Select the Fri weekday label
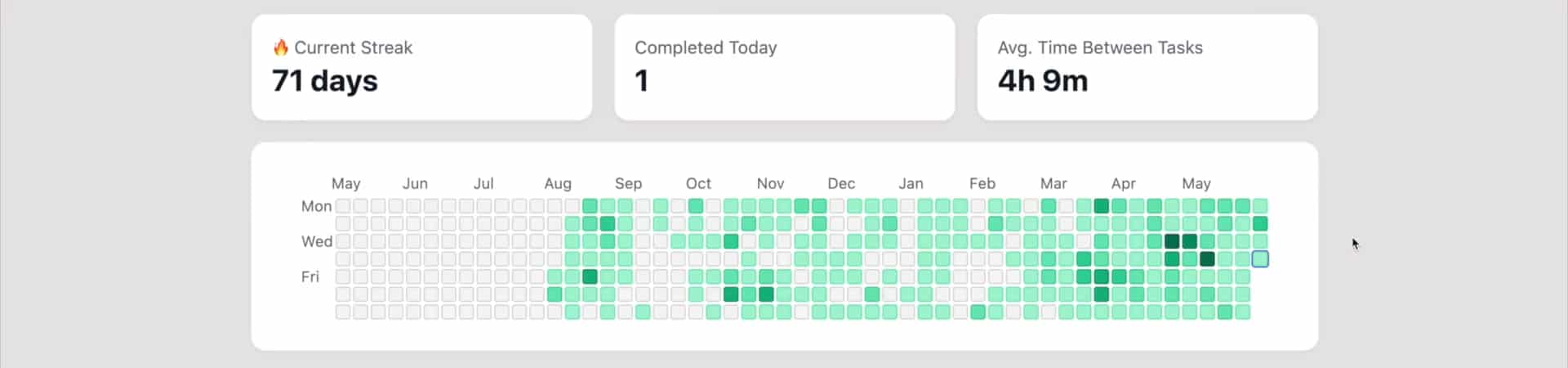 [x=310, y=276]
